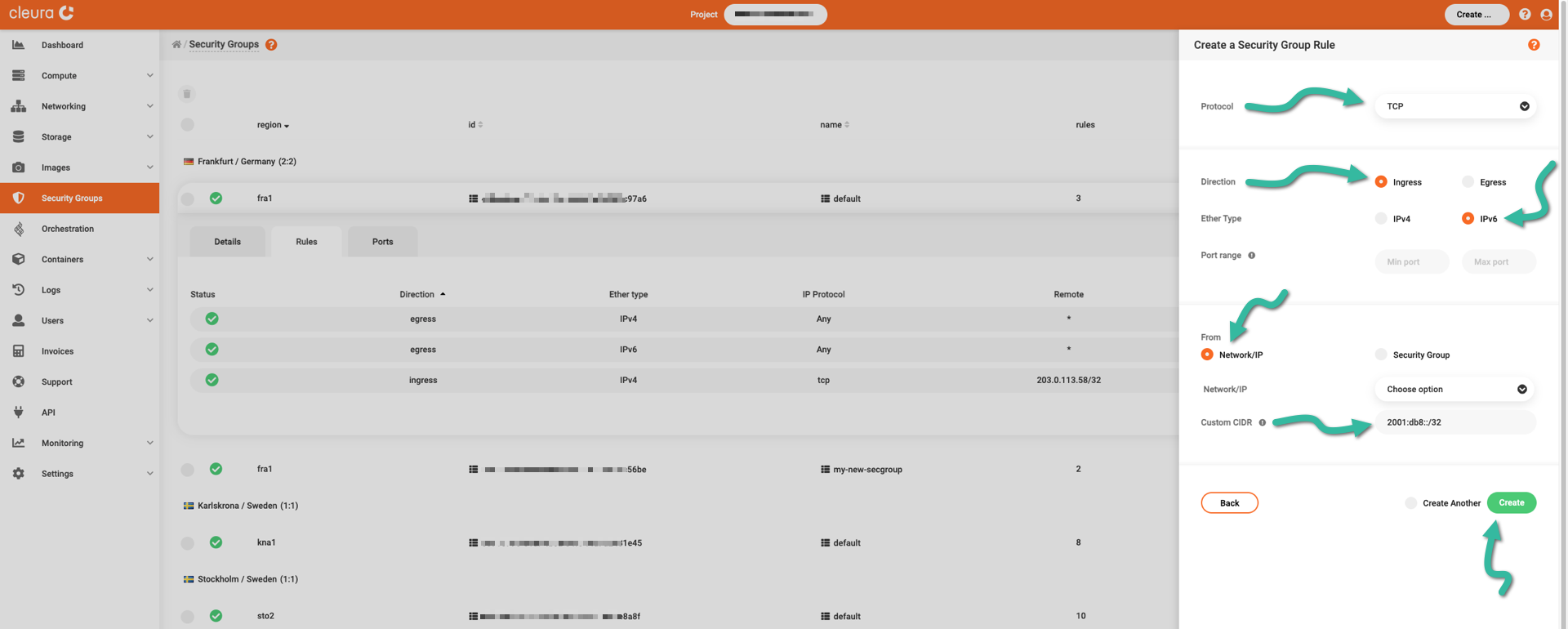Click the Port range info icon
1568x629 pixels.
(1251, 256)
